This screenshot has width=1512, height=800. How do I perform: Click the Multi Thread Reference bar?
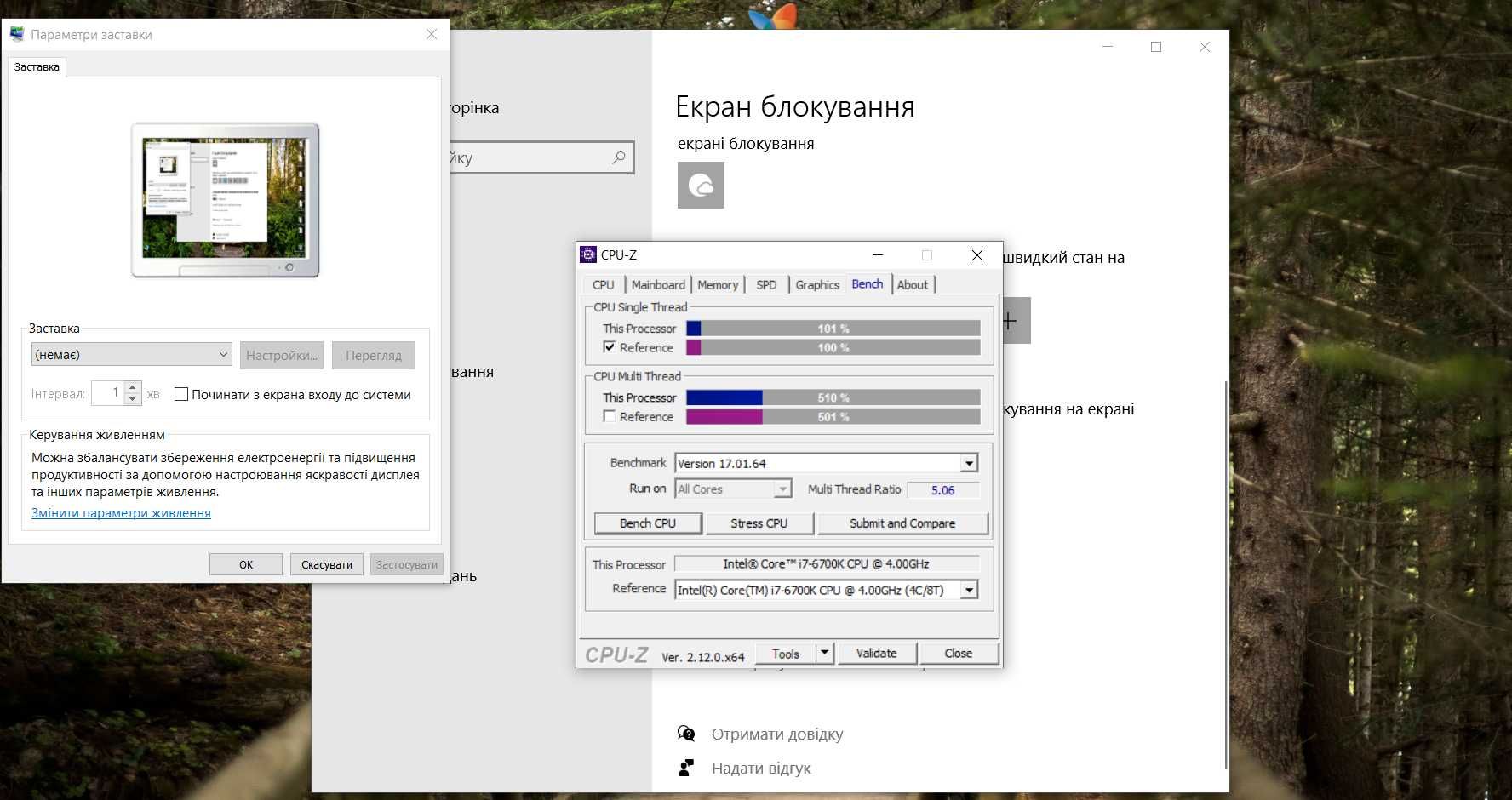pyautogui.click(x=833, y=417)
